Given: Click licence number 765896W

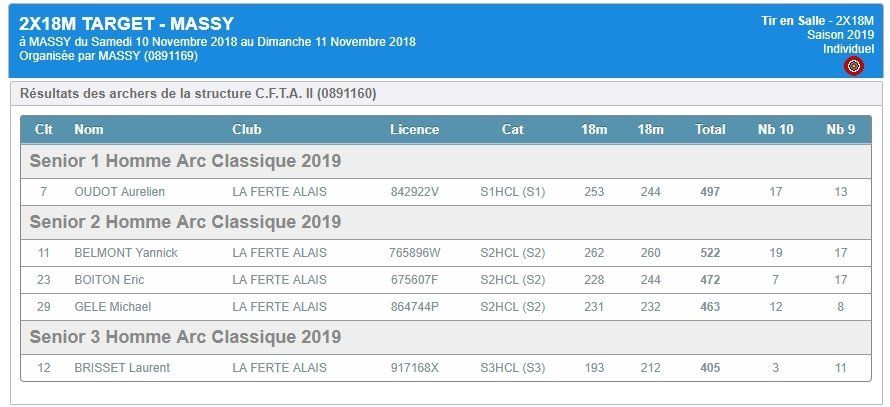Looking at the screenshot, I should pos(414,253).
